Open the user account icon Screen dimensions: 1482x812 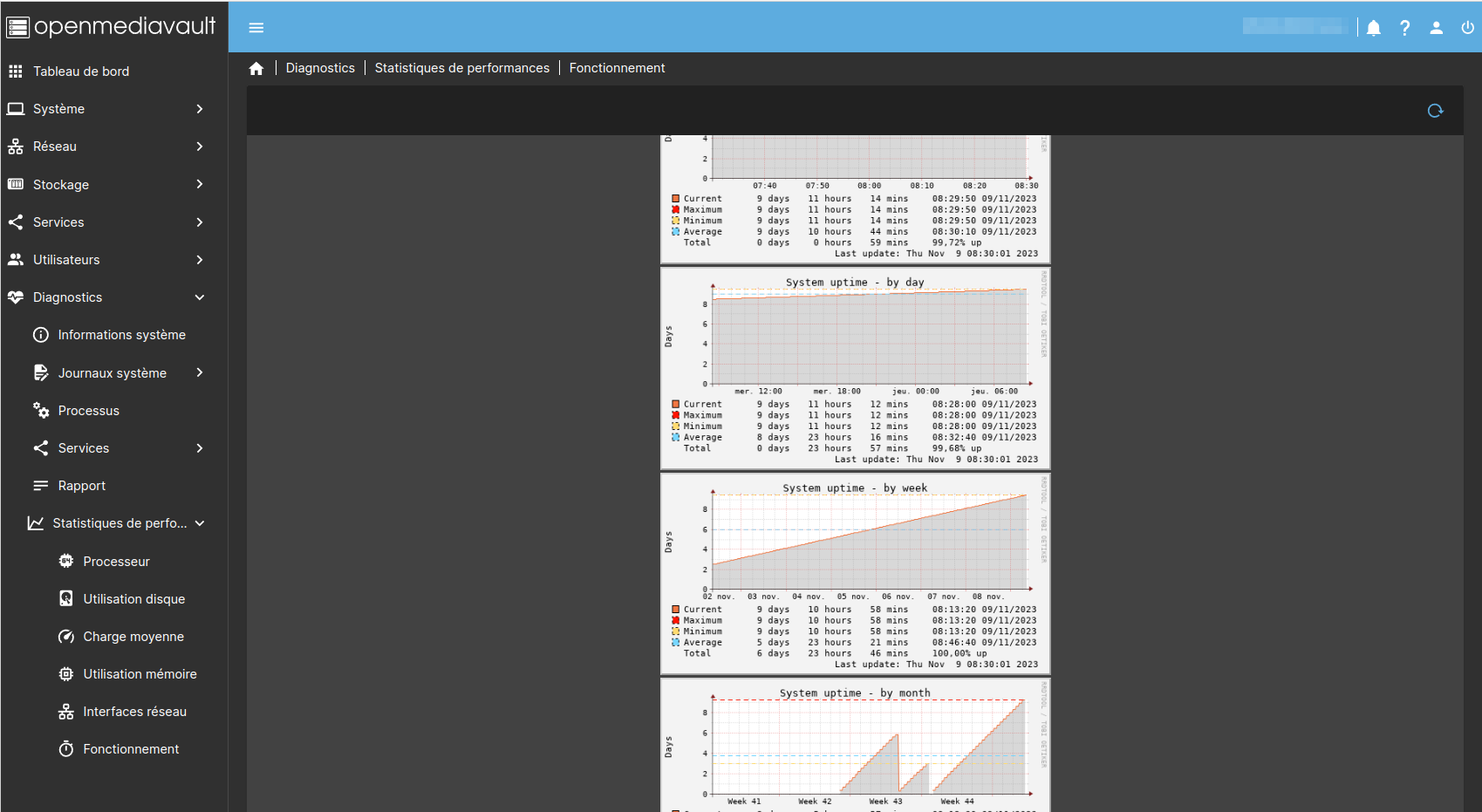pos(1436,28)
